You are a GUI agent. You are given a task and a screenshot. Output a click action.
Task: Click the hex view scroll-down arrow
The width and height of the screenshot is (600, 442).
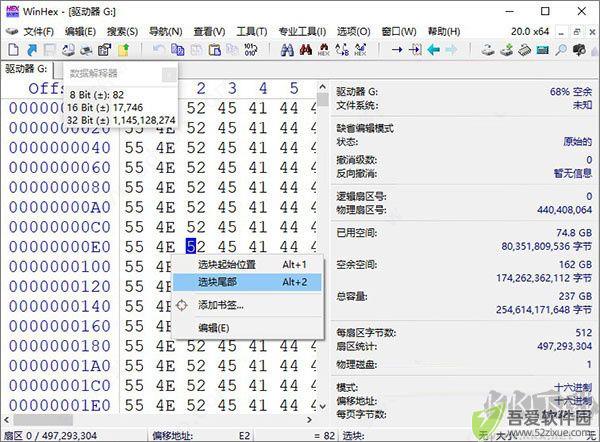click(x=323, y=406)
